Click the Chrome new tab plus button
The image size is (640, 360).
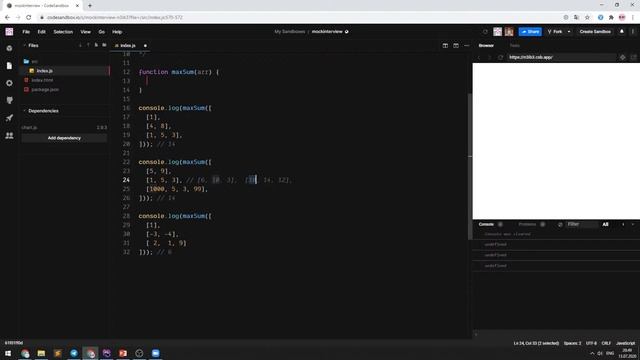pos(90,6)
